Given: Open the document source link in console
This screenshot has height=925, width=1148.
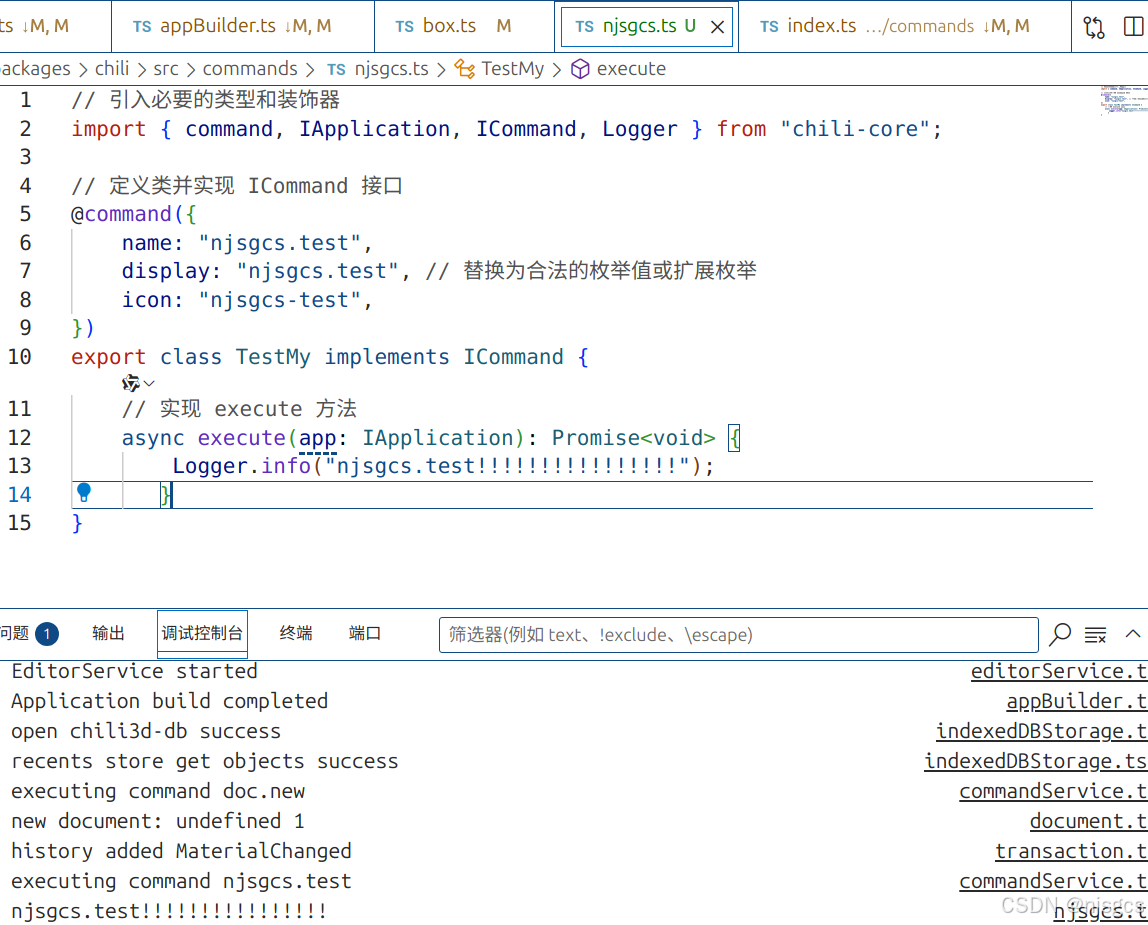Looking at the screenshot, I should 1088,822.
